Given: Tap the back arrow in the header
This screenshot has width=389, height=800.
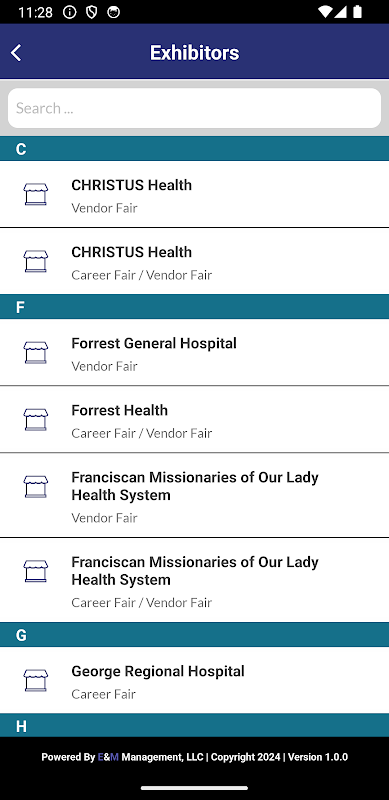Looking at the screenshot, I should point(16,53).
